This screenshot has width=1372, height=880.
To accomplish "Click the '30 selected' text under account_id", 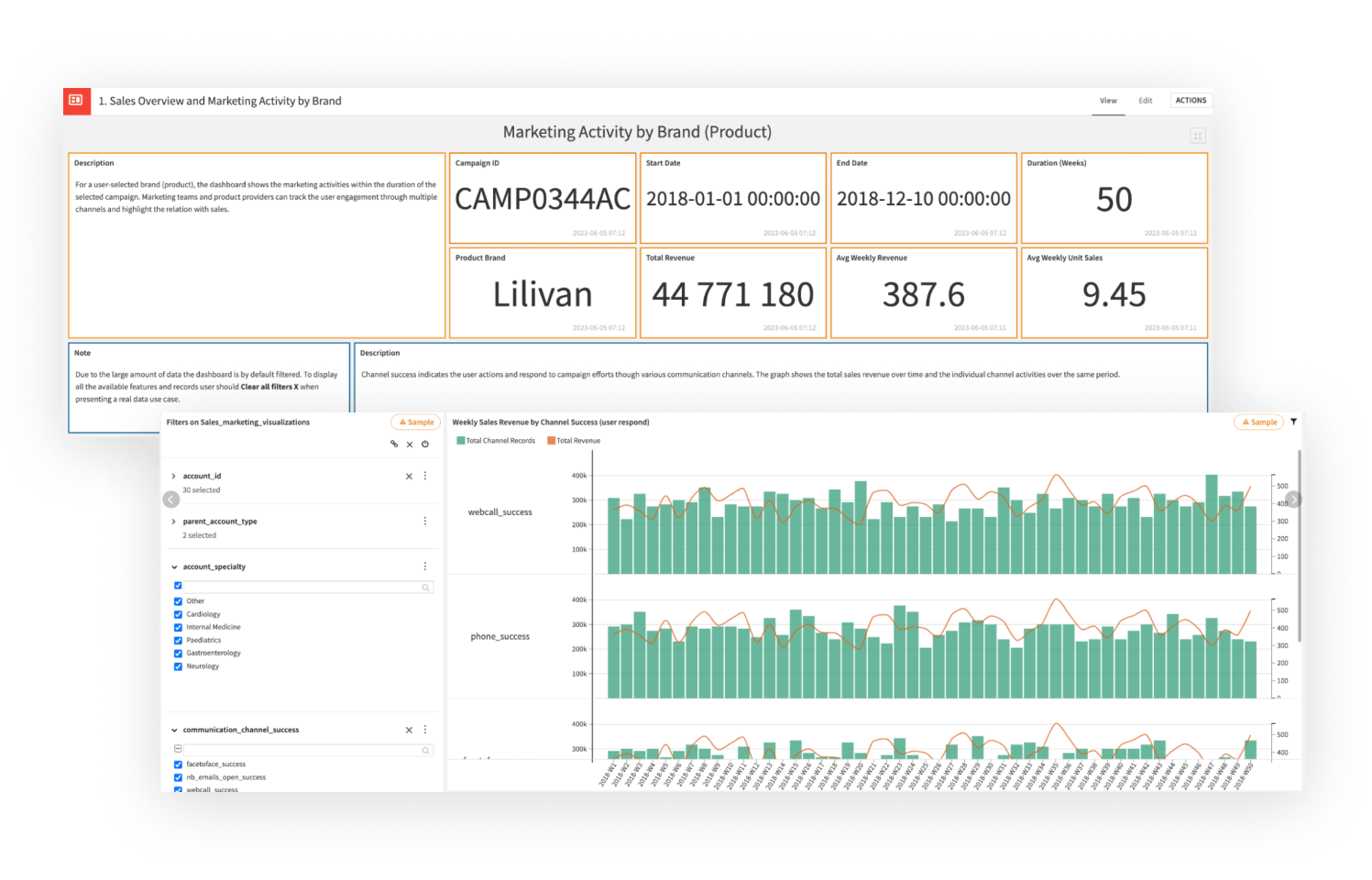I will point(202,490).
